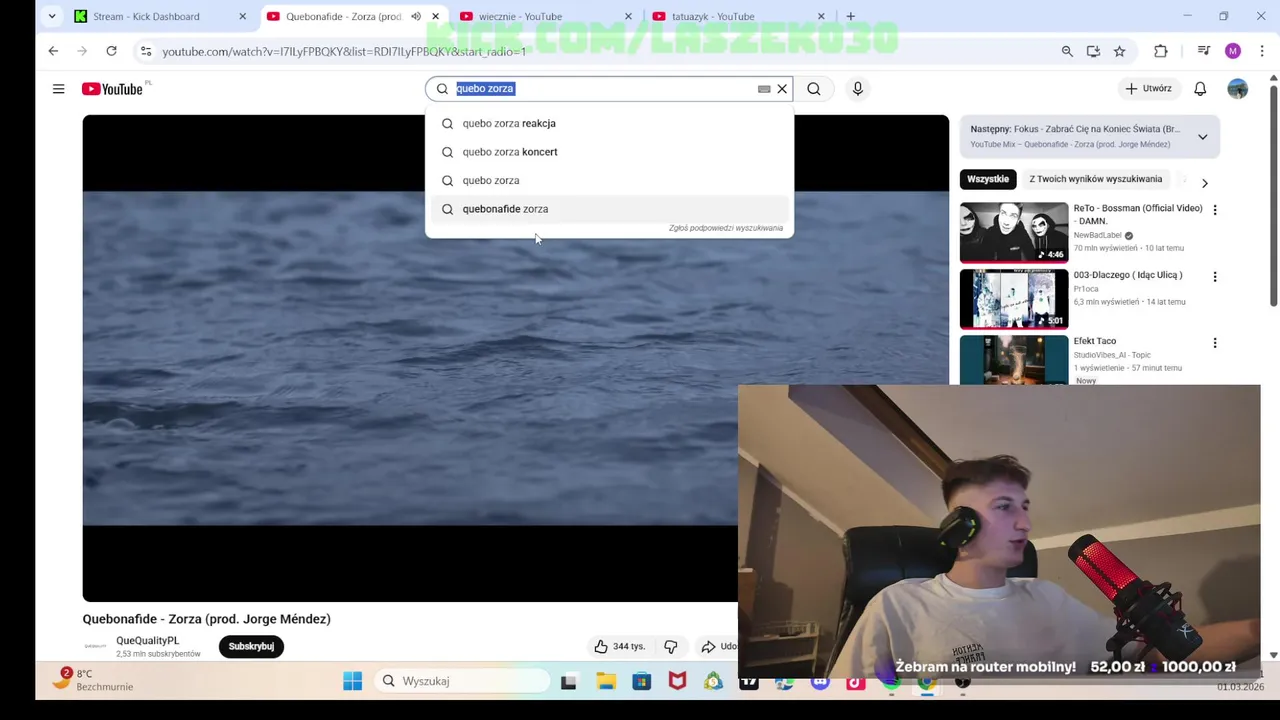
Task: Select the Wszystkie filter chip
Action: tap(988, 179)
